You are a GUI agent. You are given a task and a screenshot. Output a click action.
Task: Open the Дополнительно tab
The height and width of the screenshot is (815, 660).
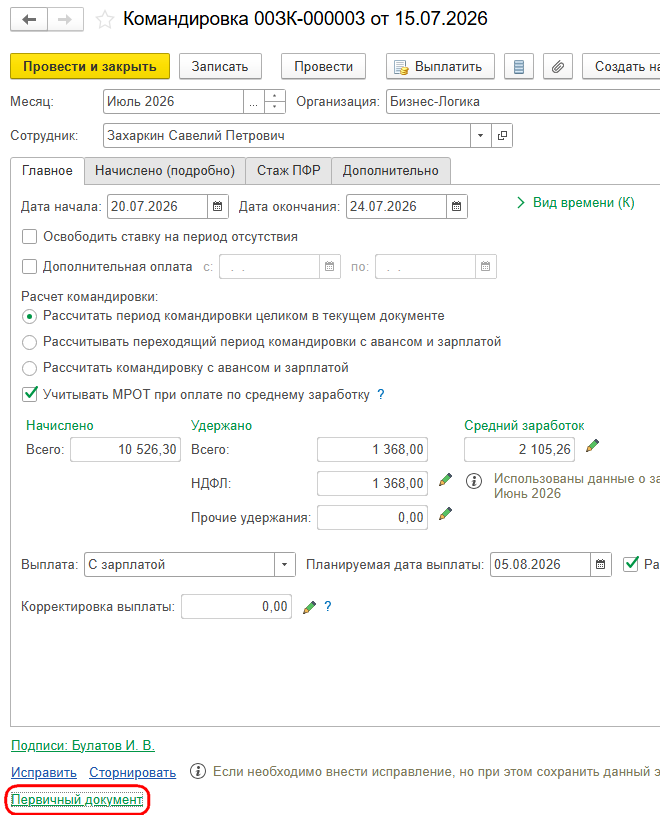pyautogui.click(x=390, y=171)
